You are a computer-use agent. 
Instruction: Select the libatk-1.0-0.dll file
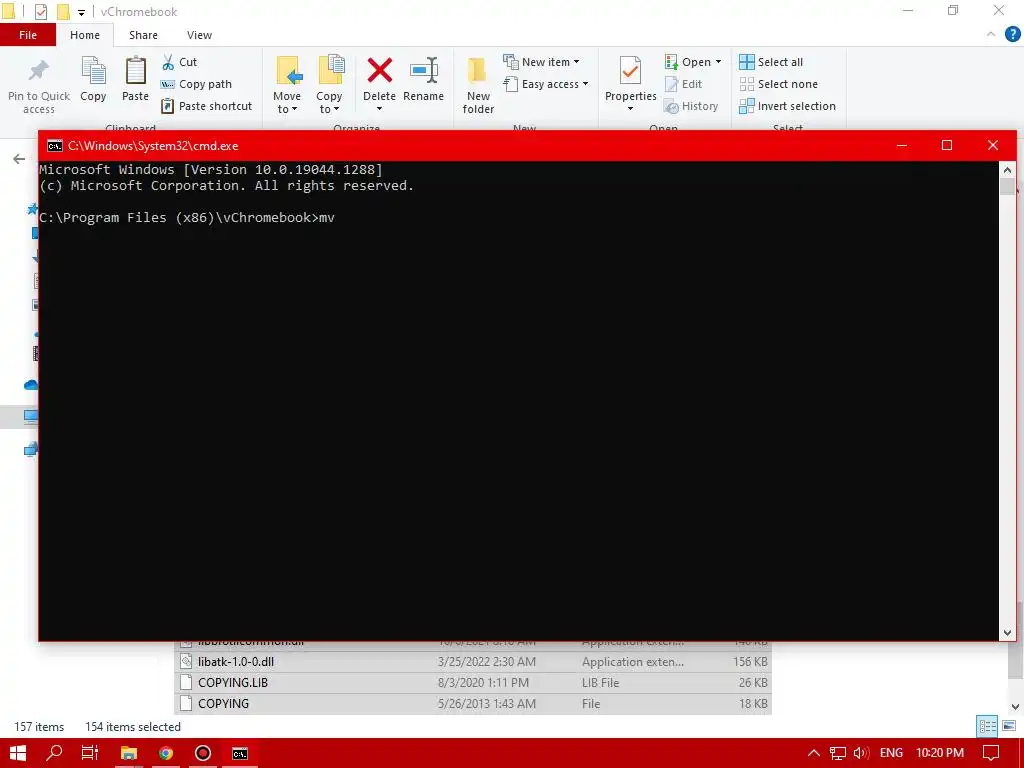click(473, 662)
